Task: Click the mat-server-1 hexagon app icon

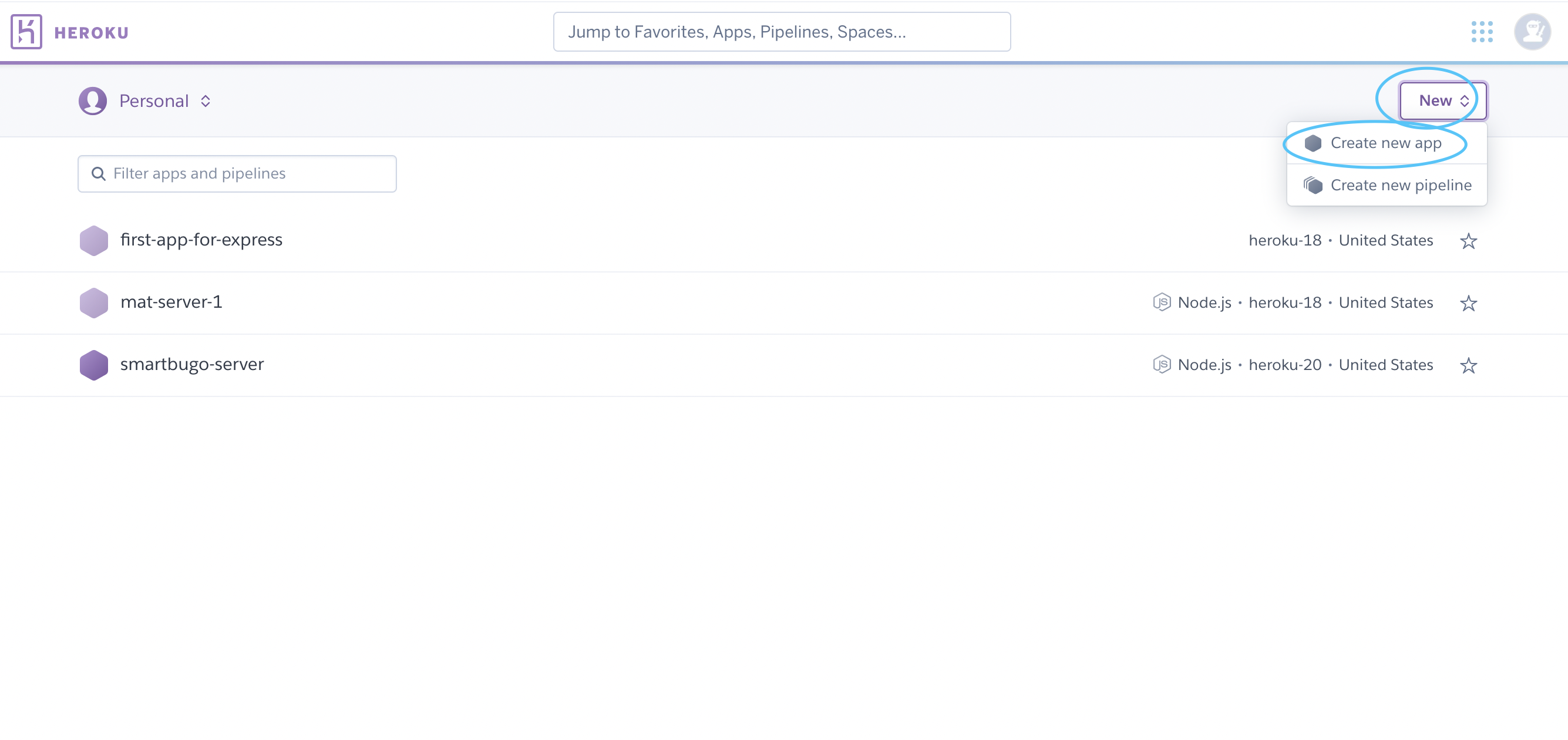Action: click(x=94, y=303)
